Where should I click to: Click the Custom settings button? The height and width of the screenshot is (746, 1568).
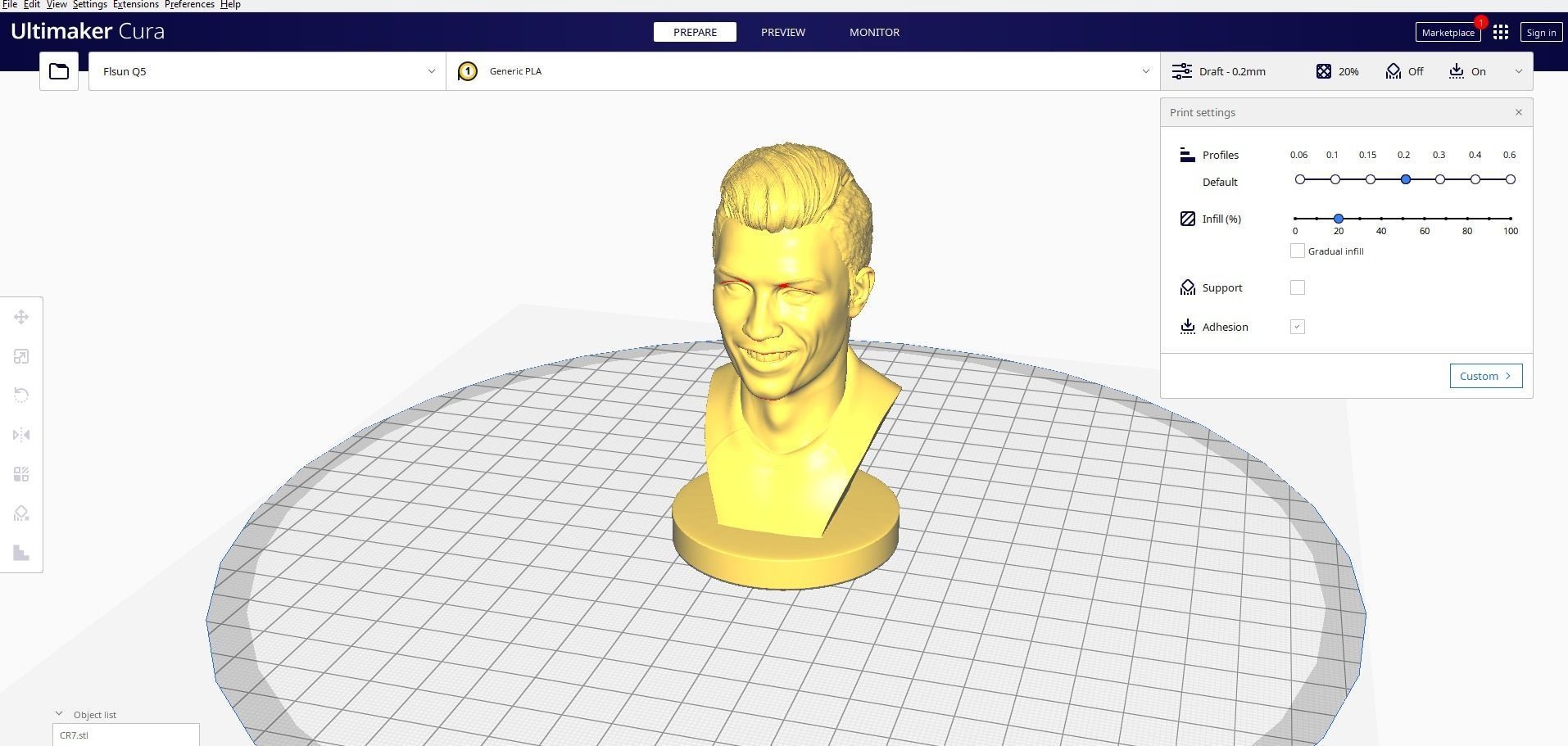coord(1486,376)
